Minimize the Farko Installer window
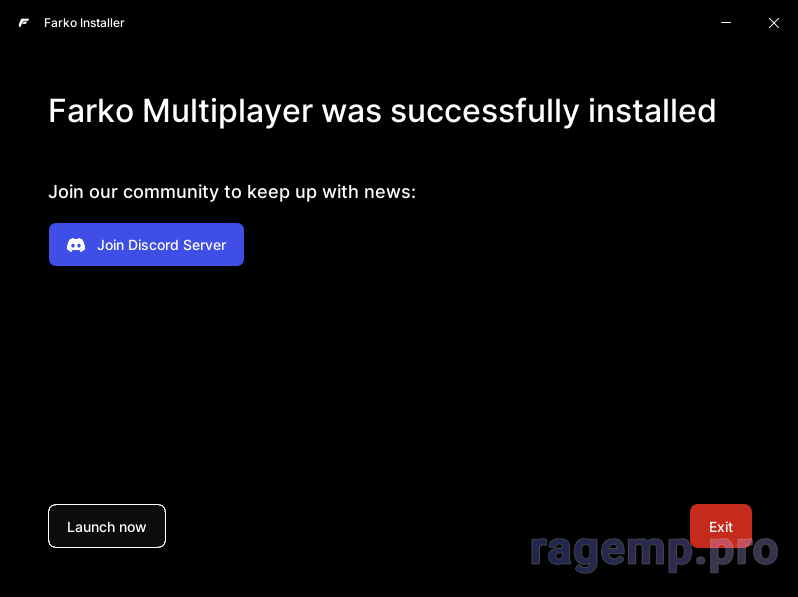798x597 pixels. (x=726, y=23)
